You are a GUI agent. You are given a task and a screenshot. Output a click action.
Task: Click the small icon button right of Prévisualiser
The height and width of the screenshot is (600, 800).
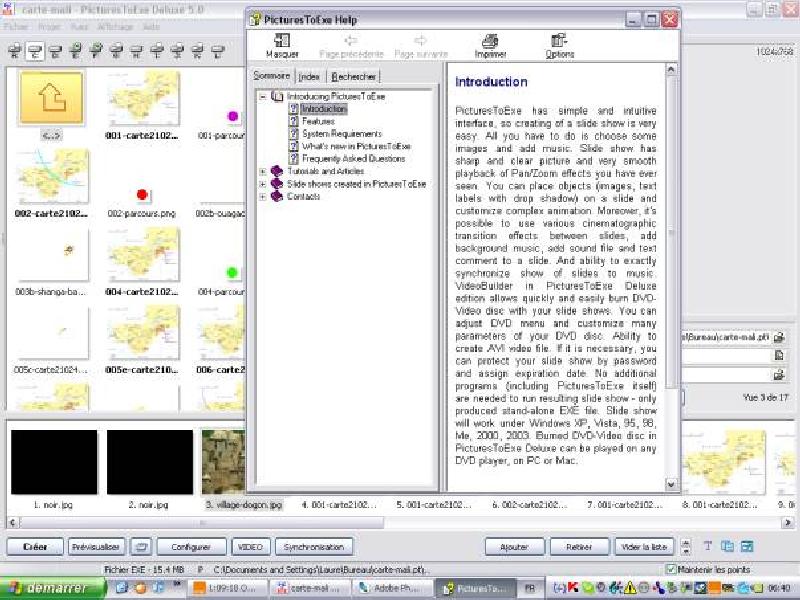(x=141, y=547)
